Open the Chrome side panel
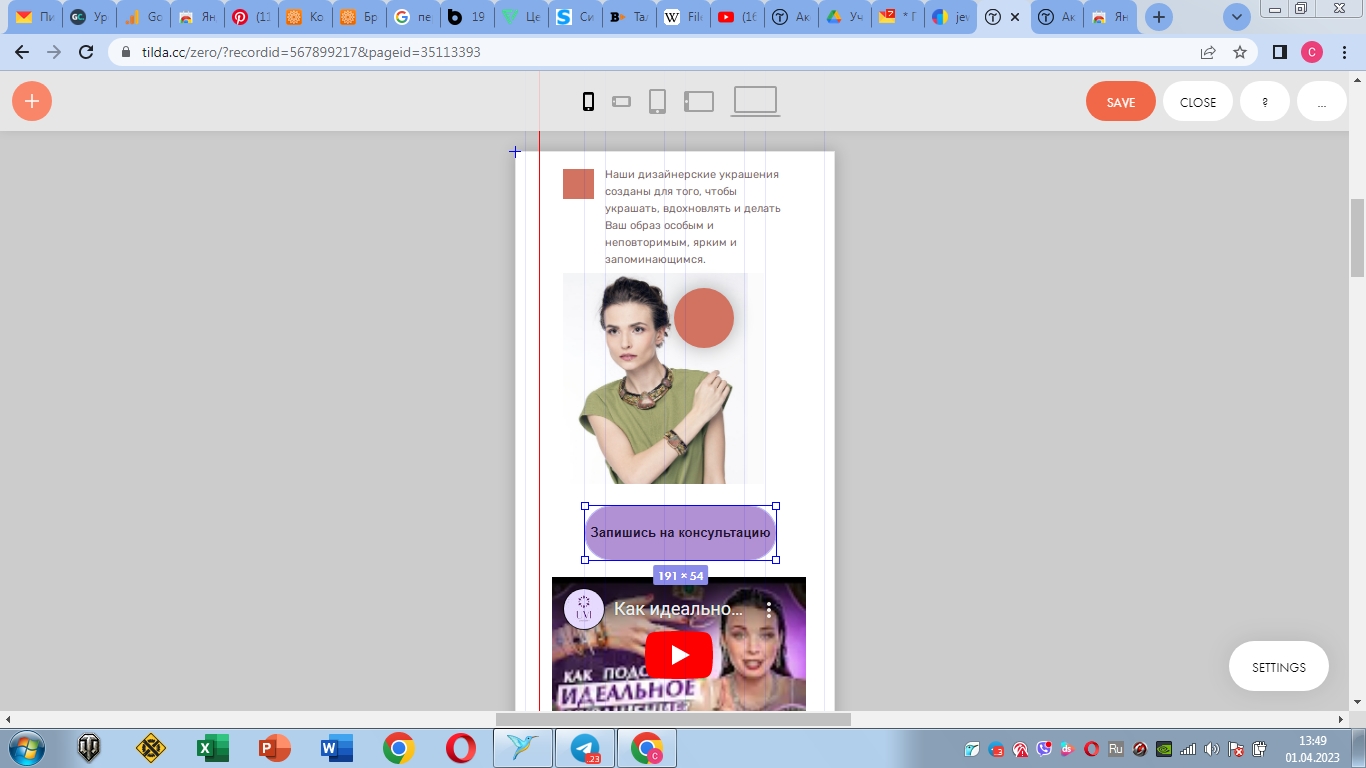Image resolution: width=1366 pixels, height=768 pixels. point(1280,52)
